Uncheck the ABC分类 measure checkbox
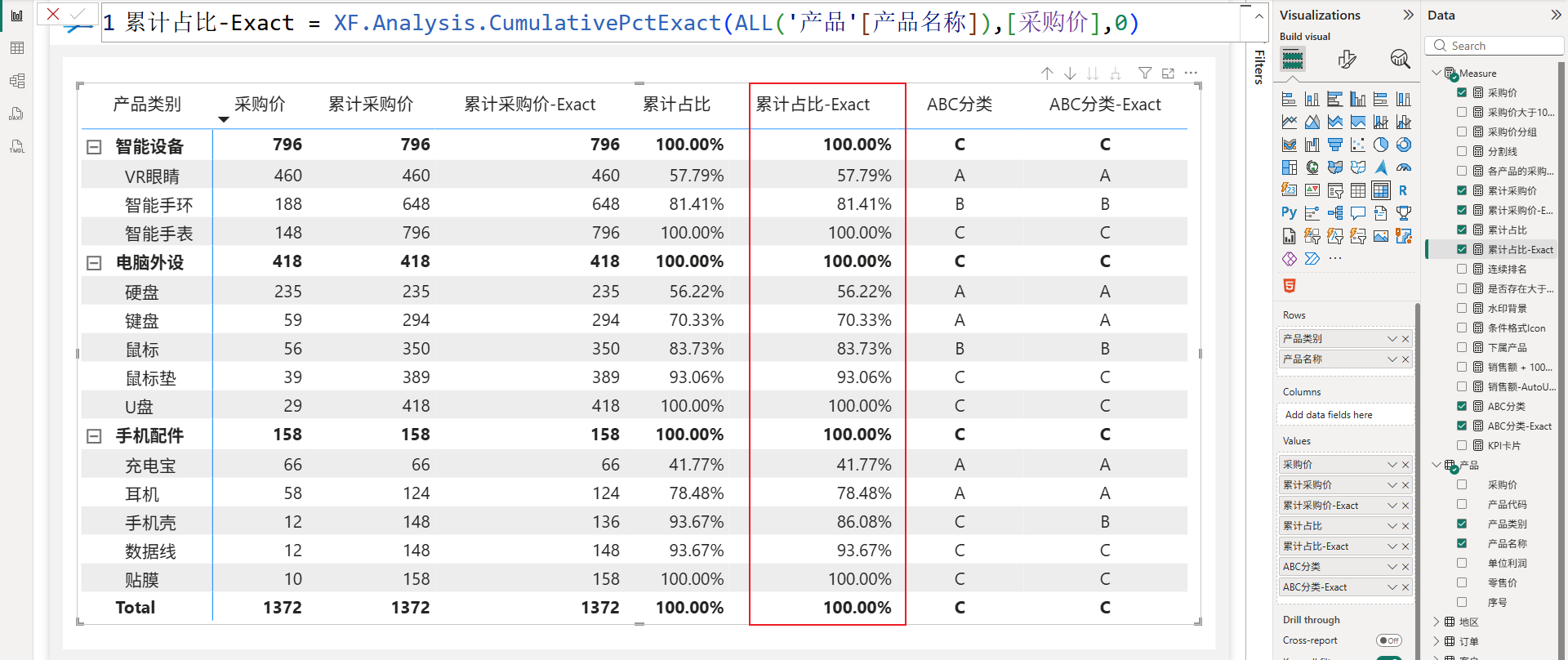This screenshot has height=660, width=1568. coord(1462,406)
